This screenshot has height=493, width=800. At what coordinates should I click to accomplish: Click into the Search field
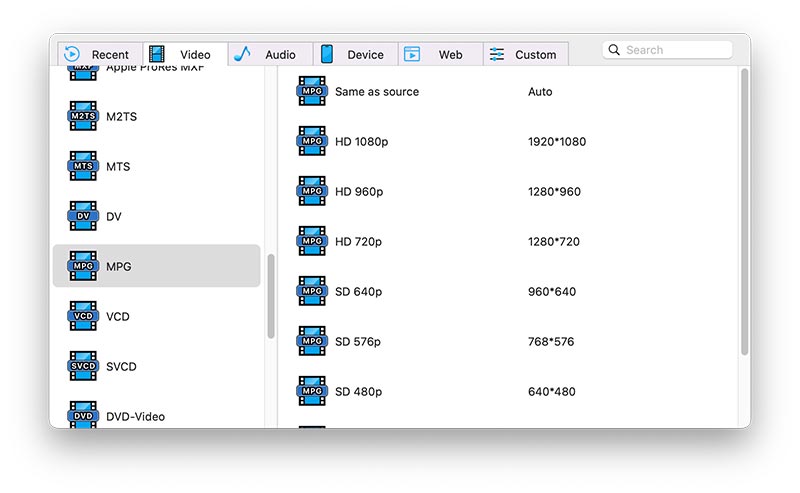click(x=667, y=50)
